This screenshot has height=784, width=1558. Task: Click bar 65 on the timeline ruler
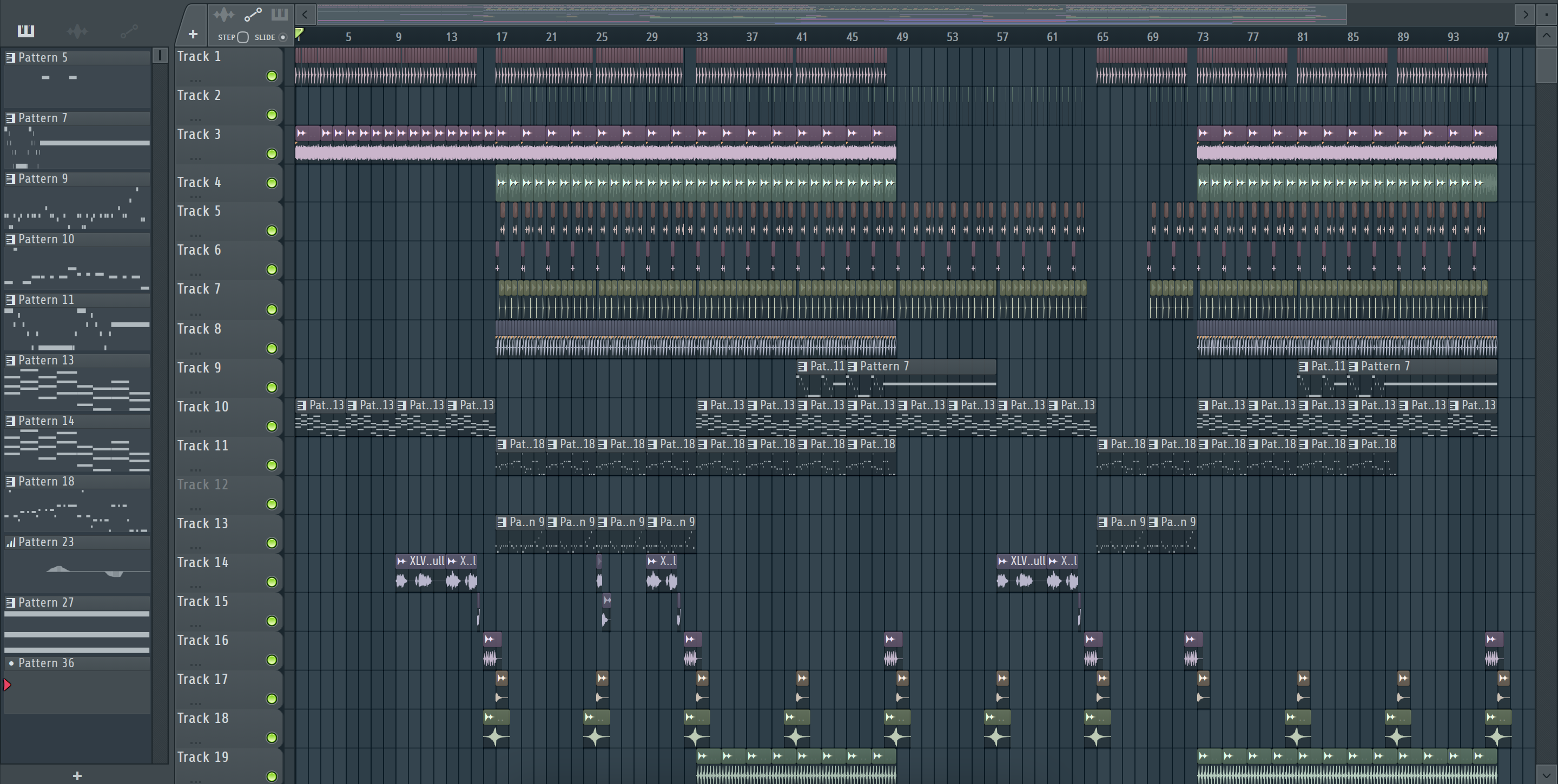pyautogui.click(x=1102, y=37)
